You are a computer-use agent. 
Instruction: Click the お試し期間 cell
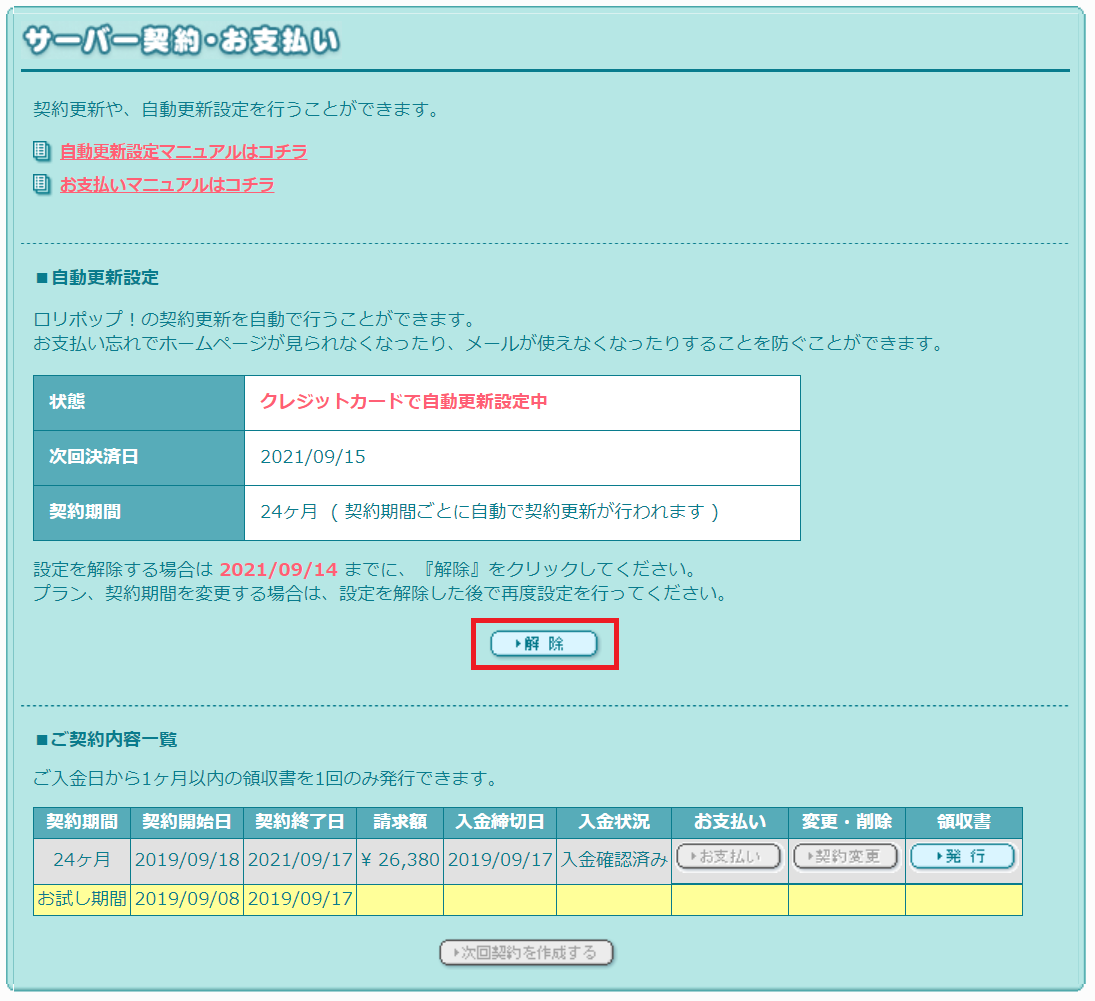click(x=82, y=900)
